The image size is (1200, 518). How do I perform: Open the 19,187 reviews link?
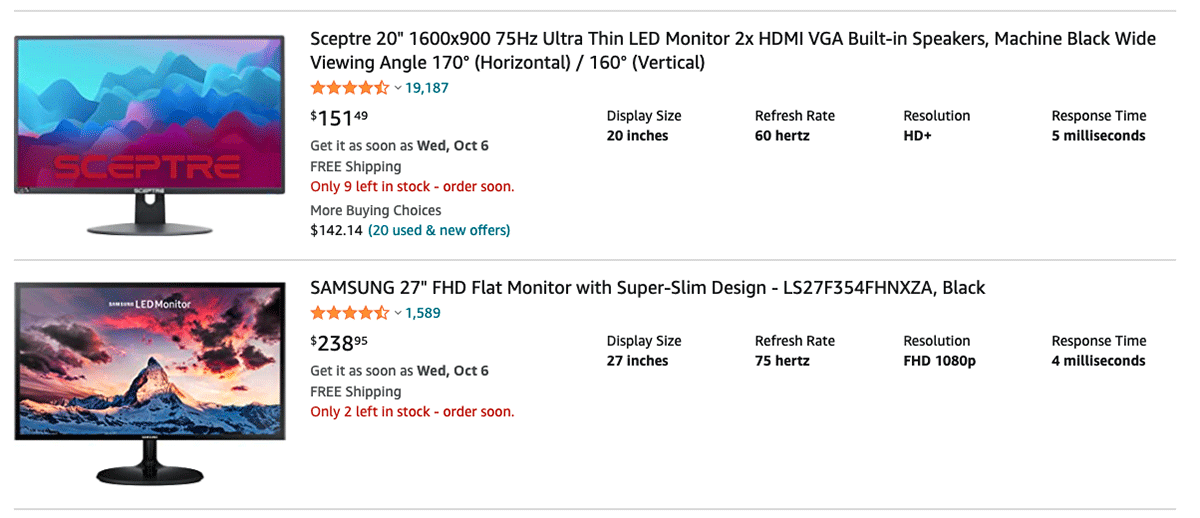pyautogui.click(x=427, y=88)
